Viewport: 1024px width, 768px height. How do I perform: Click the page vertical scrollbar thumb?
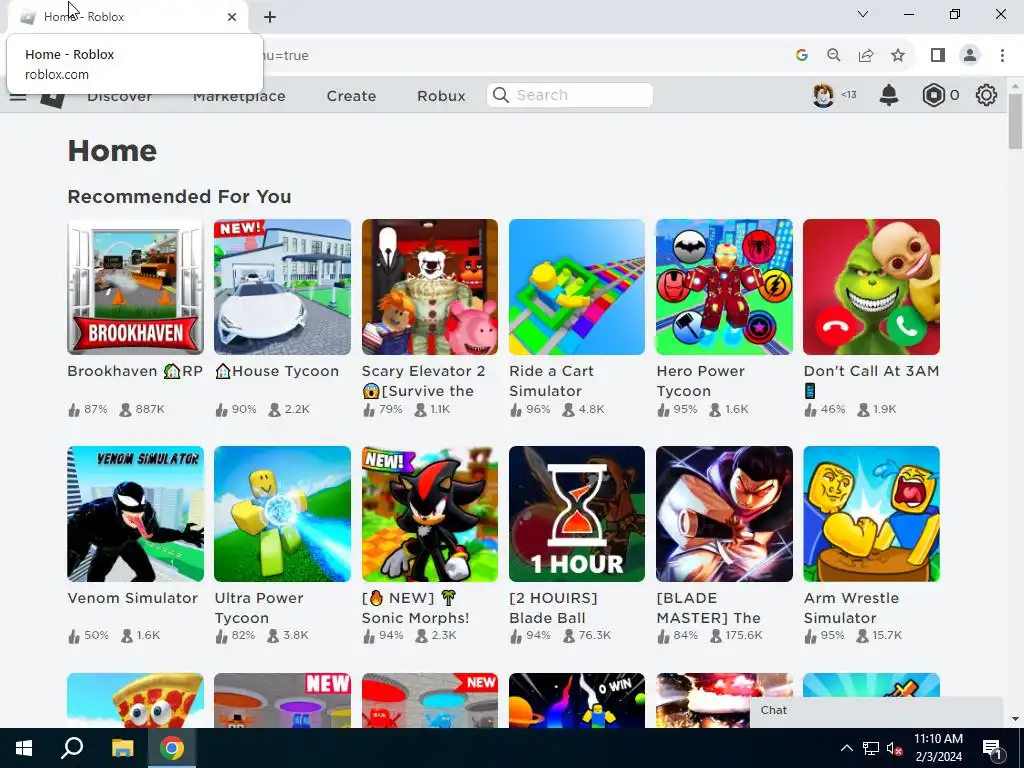pos(1015,121)
